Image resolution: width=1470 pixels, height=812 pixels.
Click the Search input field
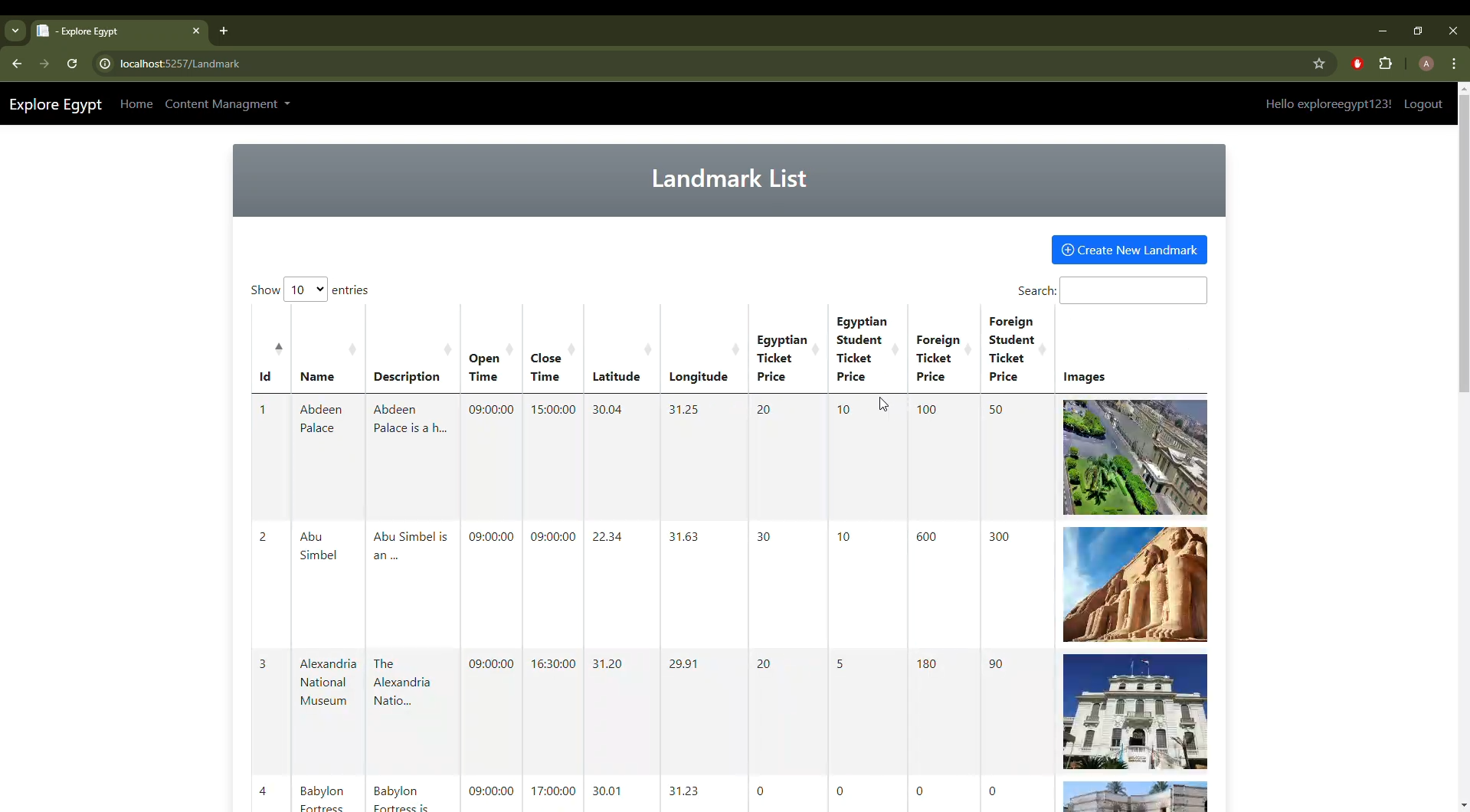(x=1132, y=290)
